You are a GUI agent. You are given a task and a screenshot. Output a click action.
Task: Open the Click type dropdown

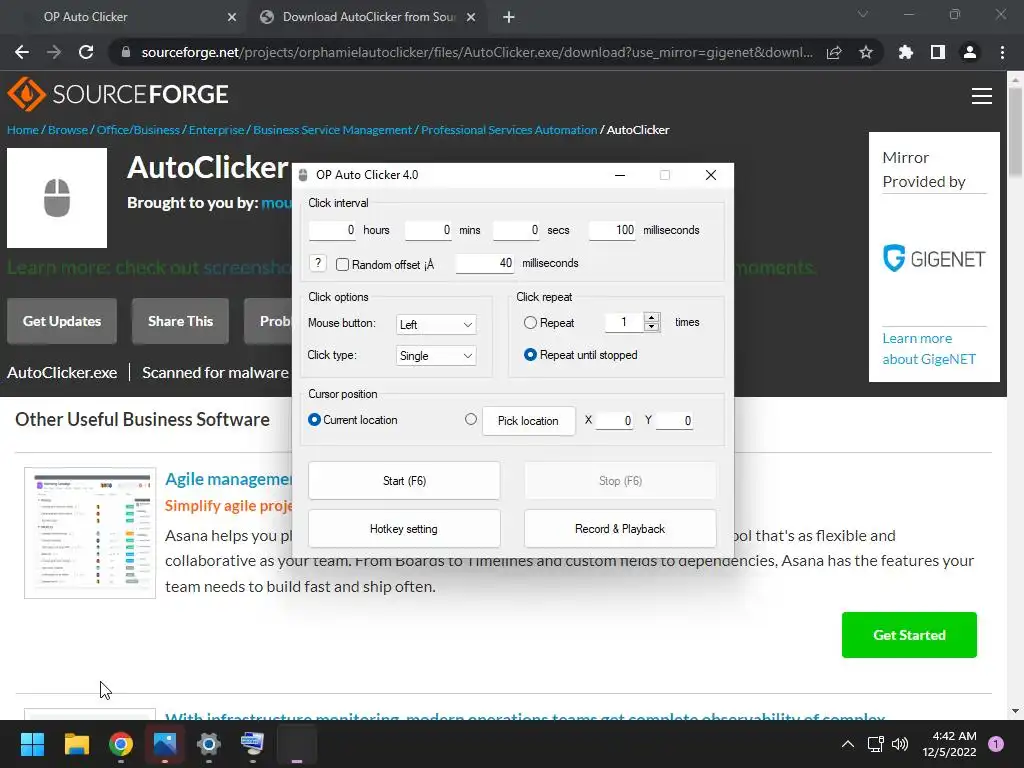point(436,356)
